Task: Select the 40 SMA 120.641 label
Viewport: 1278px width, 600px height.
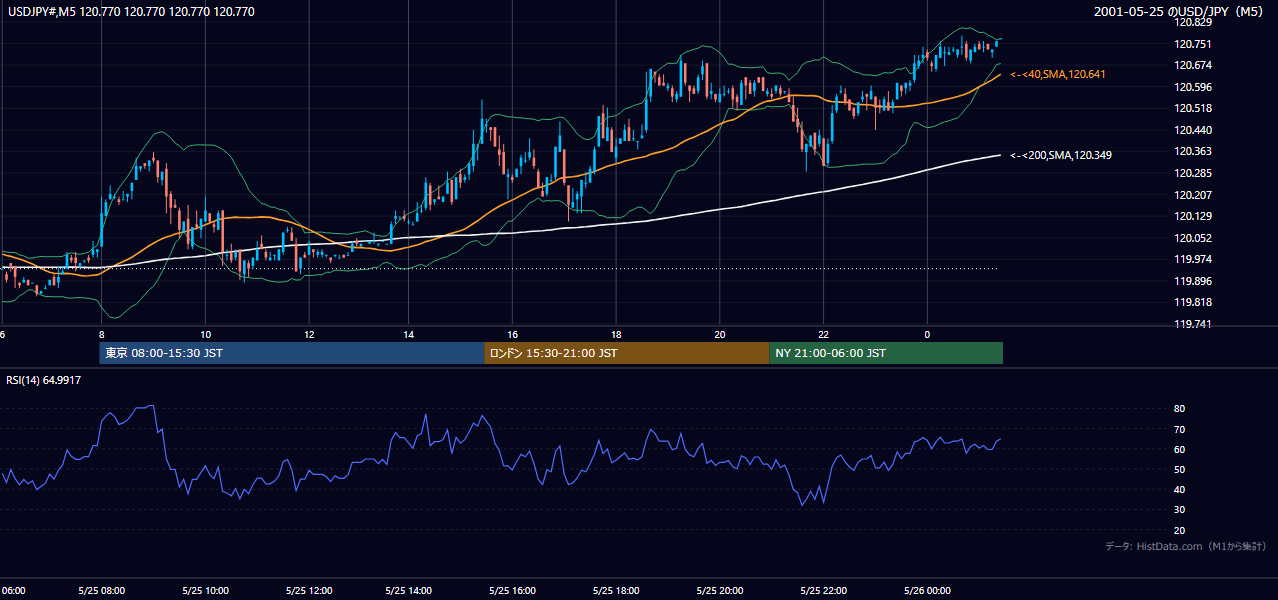Action: tap(1058, 75)
